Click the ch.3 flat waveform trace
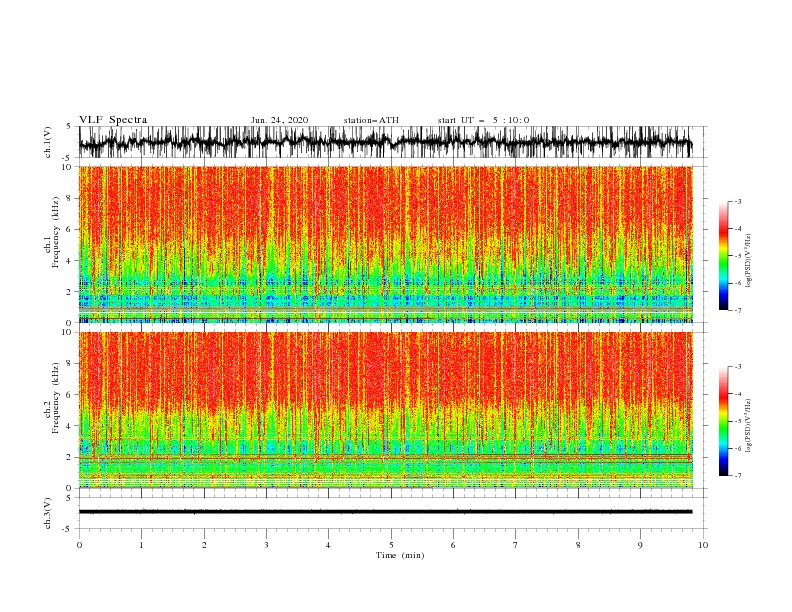The image size is (792, 612). (x=385, y=512)
